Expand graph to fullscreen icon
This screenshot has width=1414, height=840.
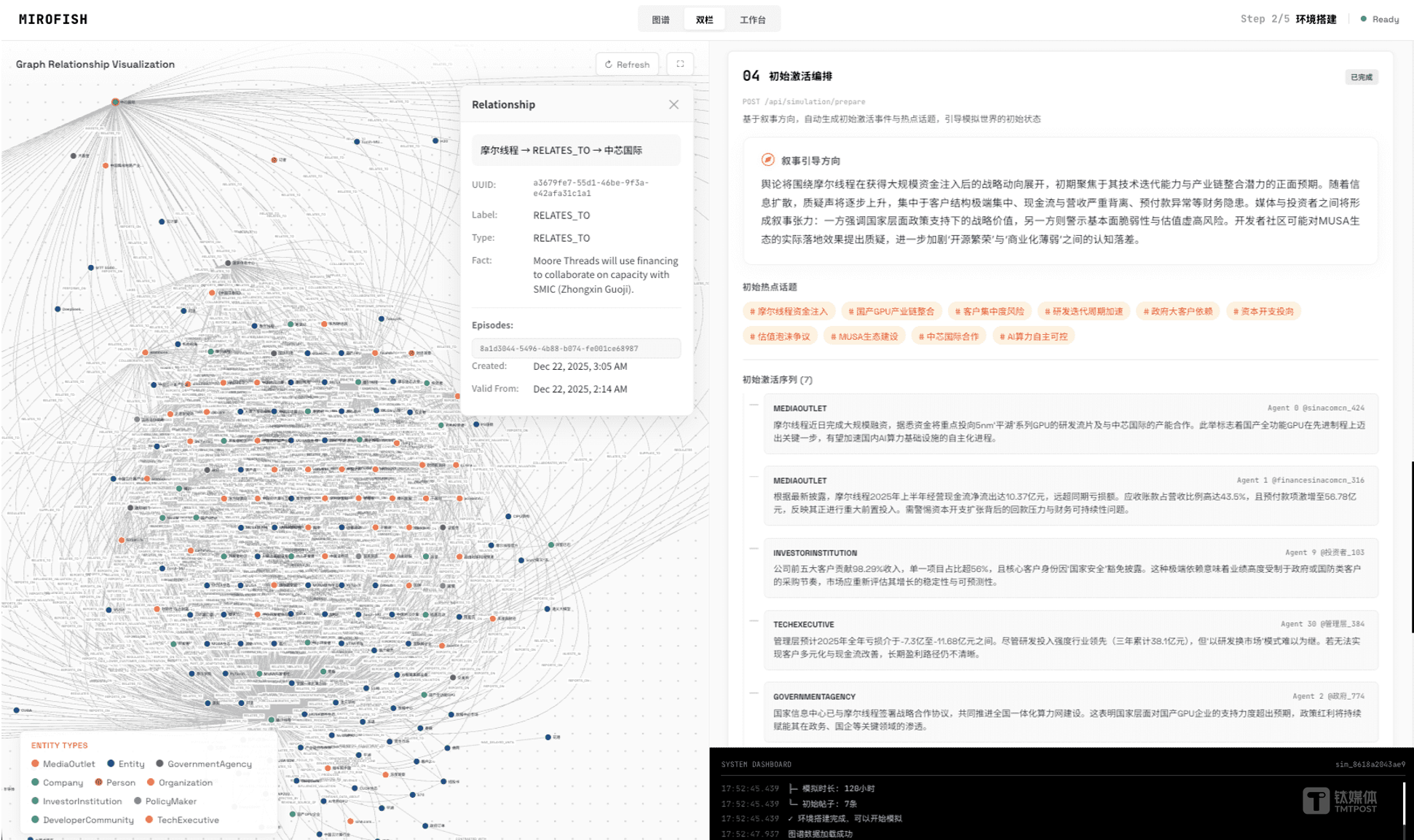(x=680, y=64)
